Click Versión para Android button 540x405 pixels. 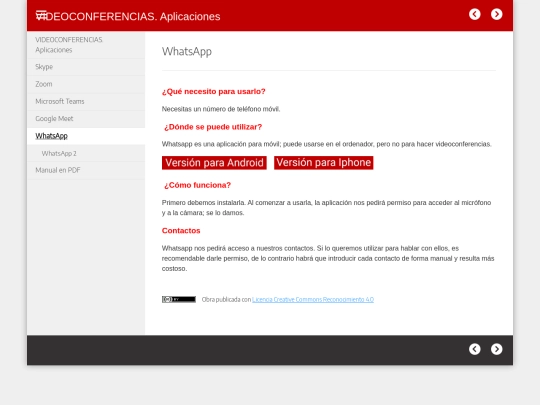[x=214, y=163]
